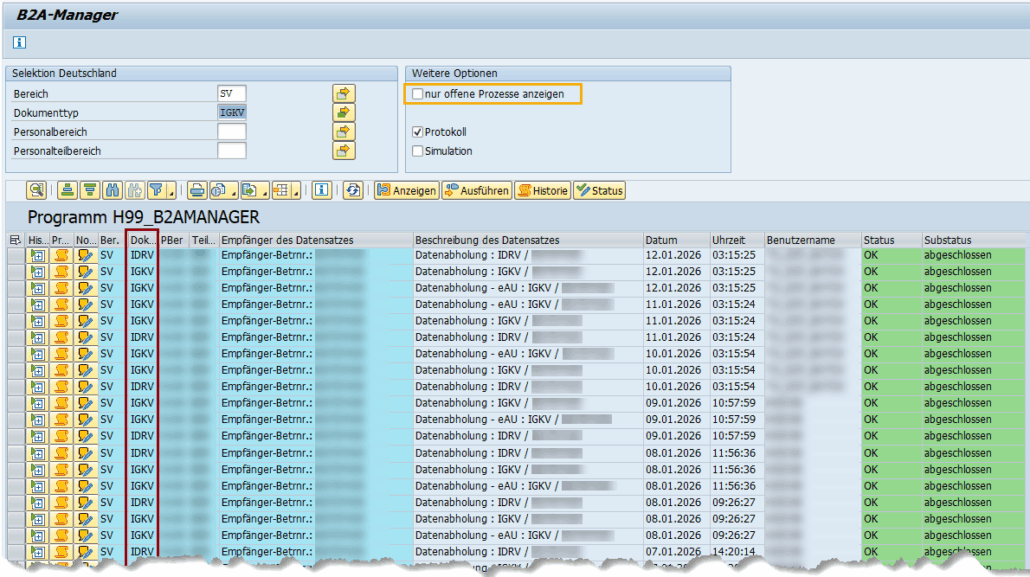Expand the filter dropdown arrow
The image size is (1030, 577).
coord(172,193)
